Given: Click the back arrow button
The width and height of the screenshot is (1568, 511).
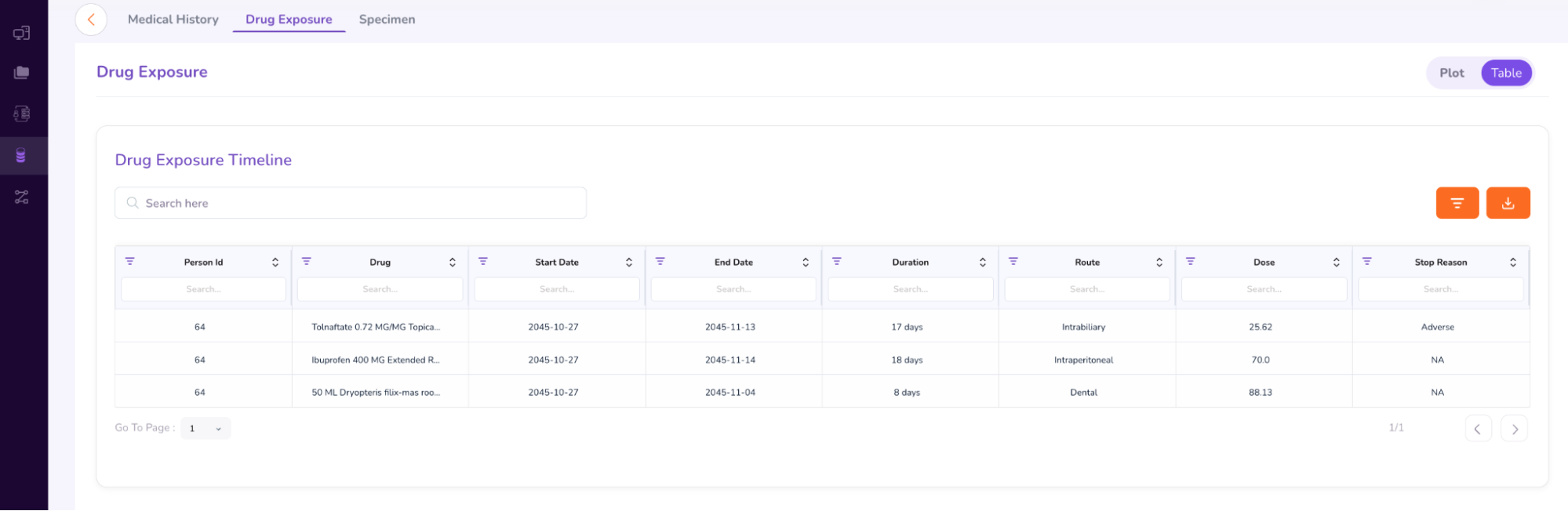Looking at the screenshot, I should tap(91, 20).
